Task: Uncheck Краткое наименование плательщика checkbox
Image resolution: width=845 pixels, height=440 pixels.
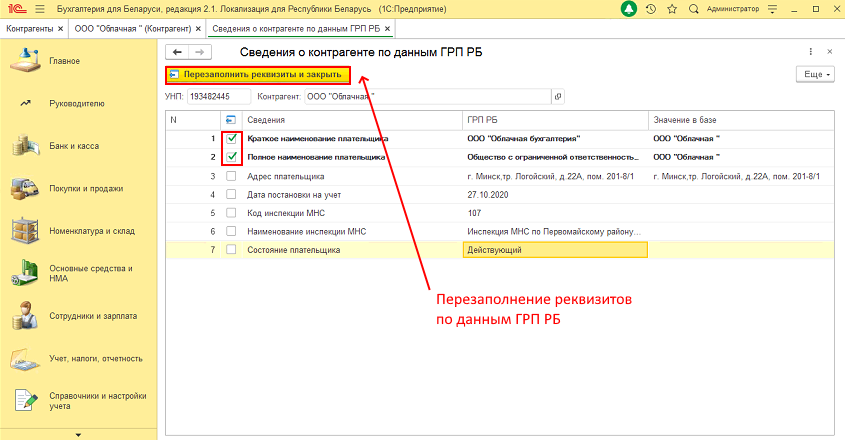Action: click(x=232, y=139)
